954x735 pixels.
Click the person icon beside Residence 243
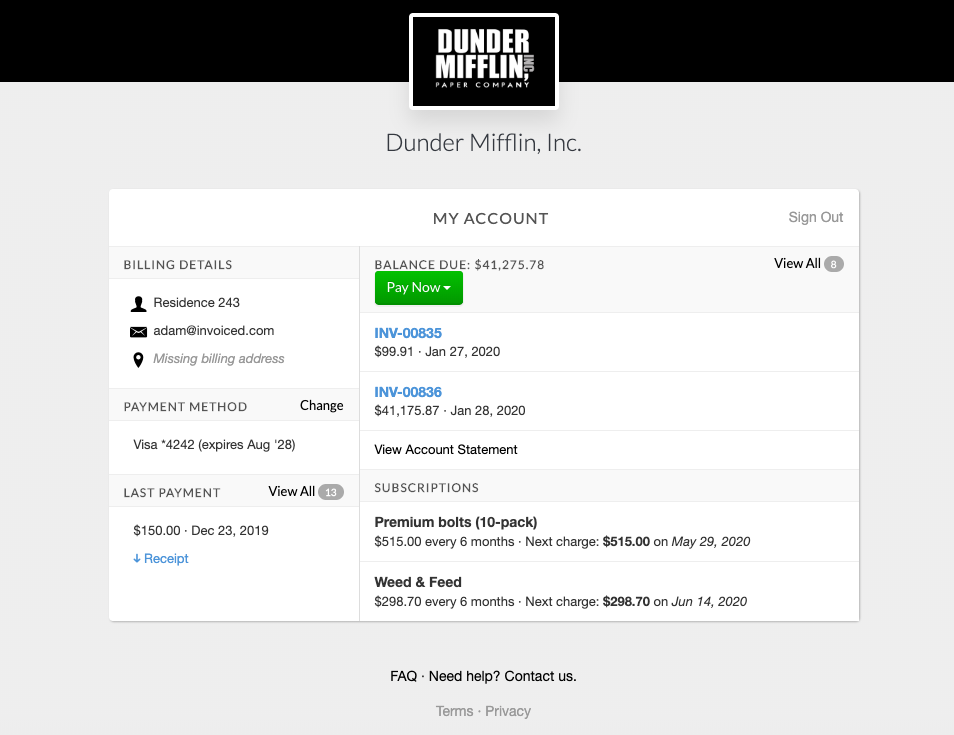point(139,304)
